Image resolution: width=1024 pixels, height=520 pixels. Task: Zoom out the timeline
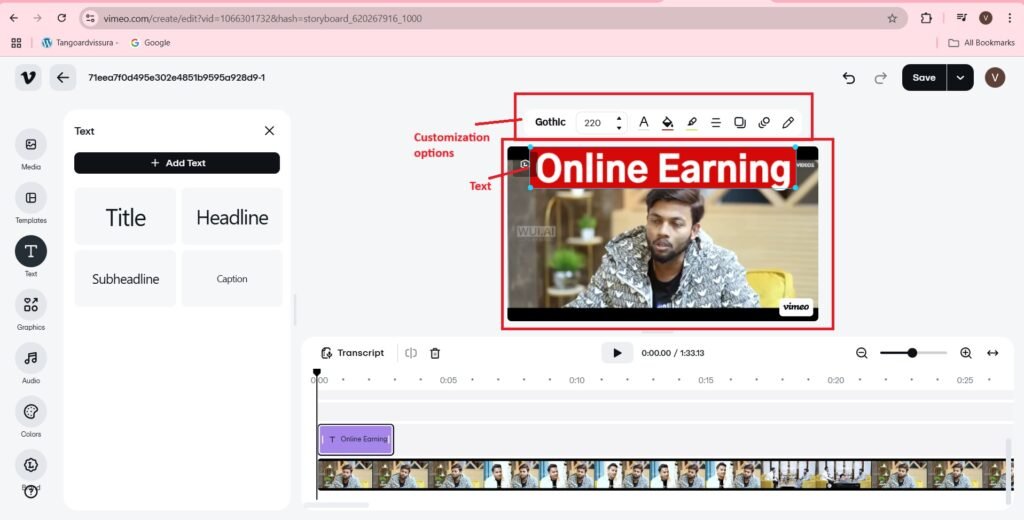point(861,353)
